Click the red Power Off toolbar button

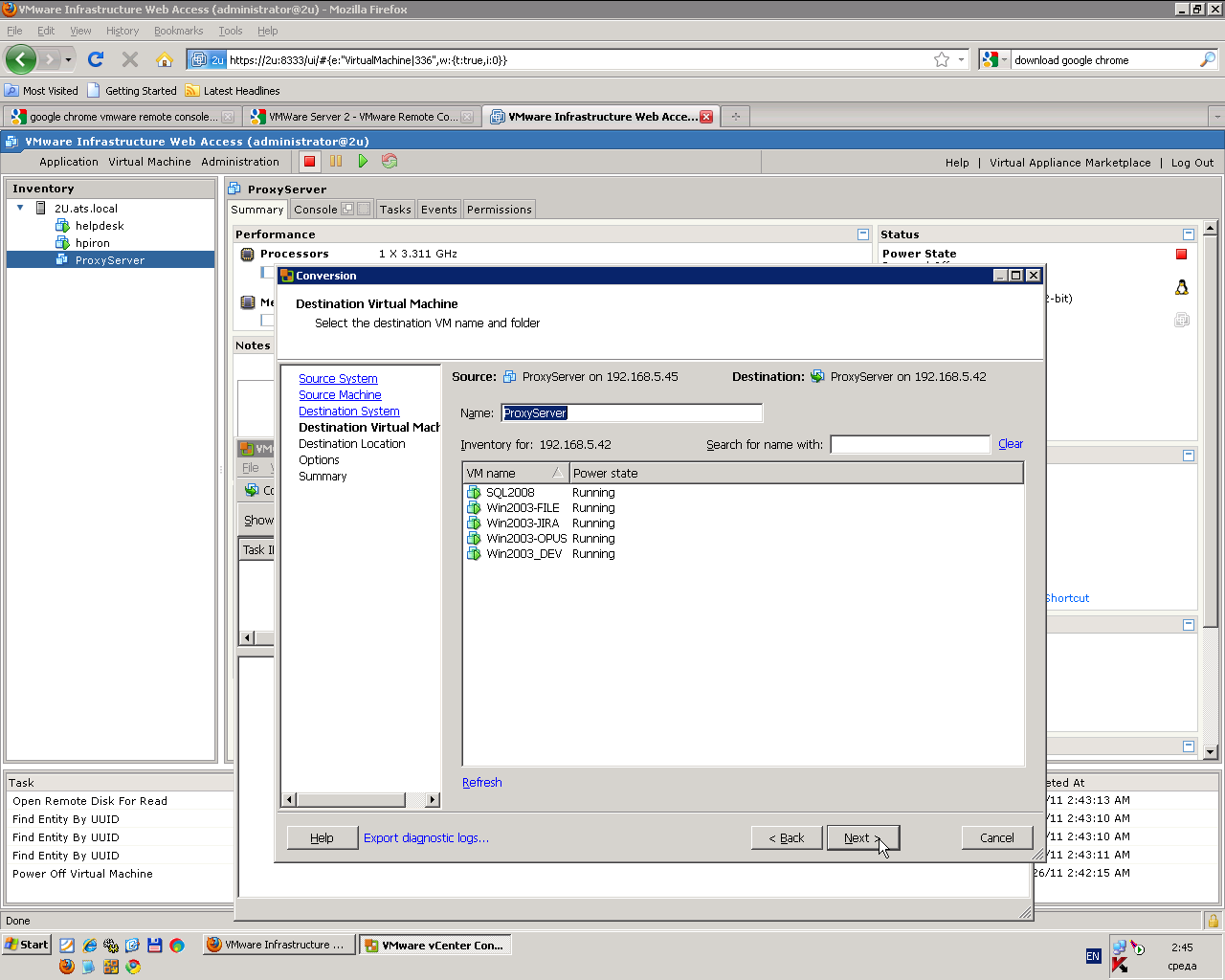click(x=309, y=162)
